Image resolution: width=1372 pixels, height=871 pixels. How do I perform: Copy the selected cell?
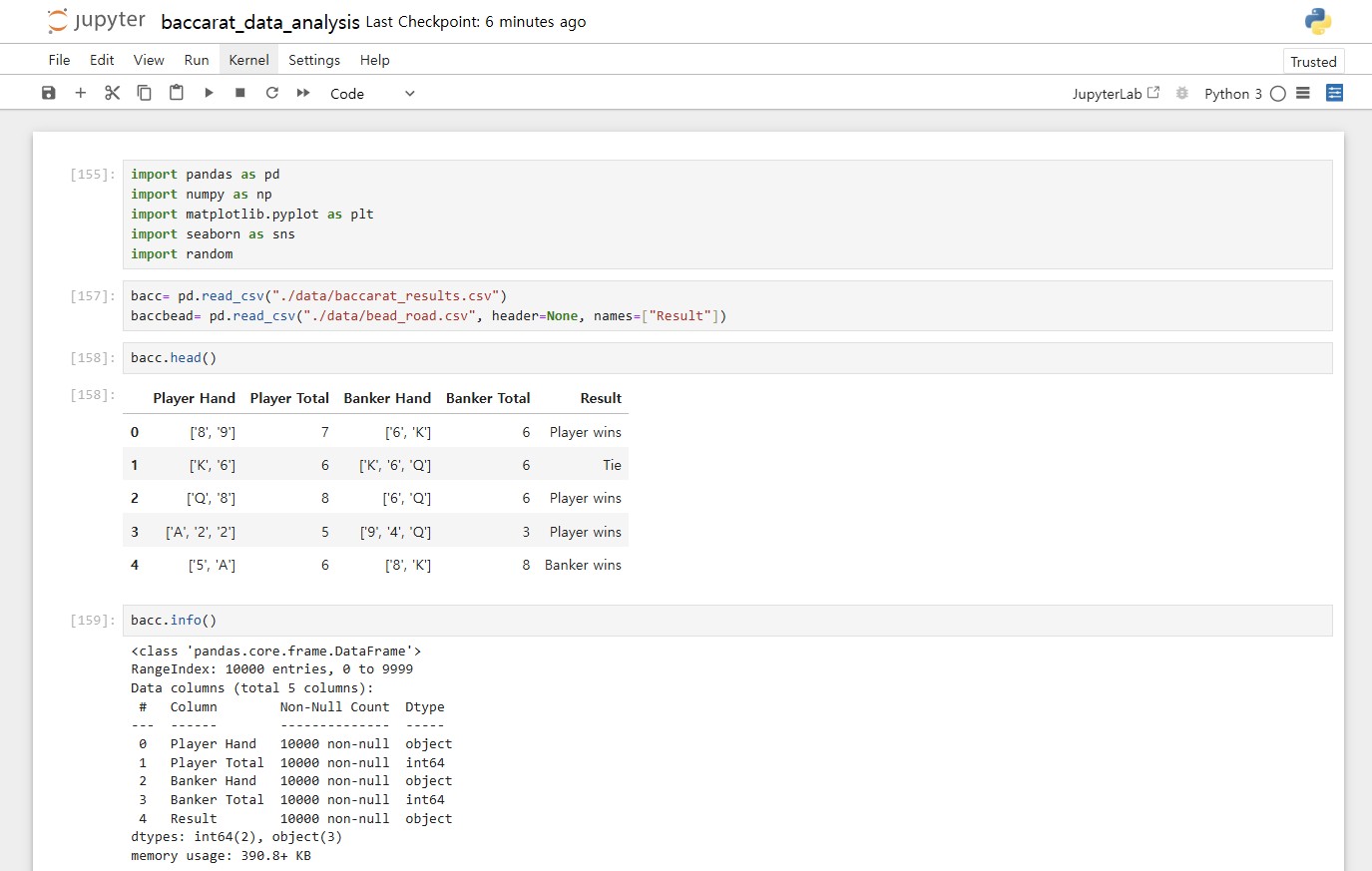(144, 93)
